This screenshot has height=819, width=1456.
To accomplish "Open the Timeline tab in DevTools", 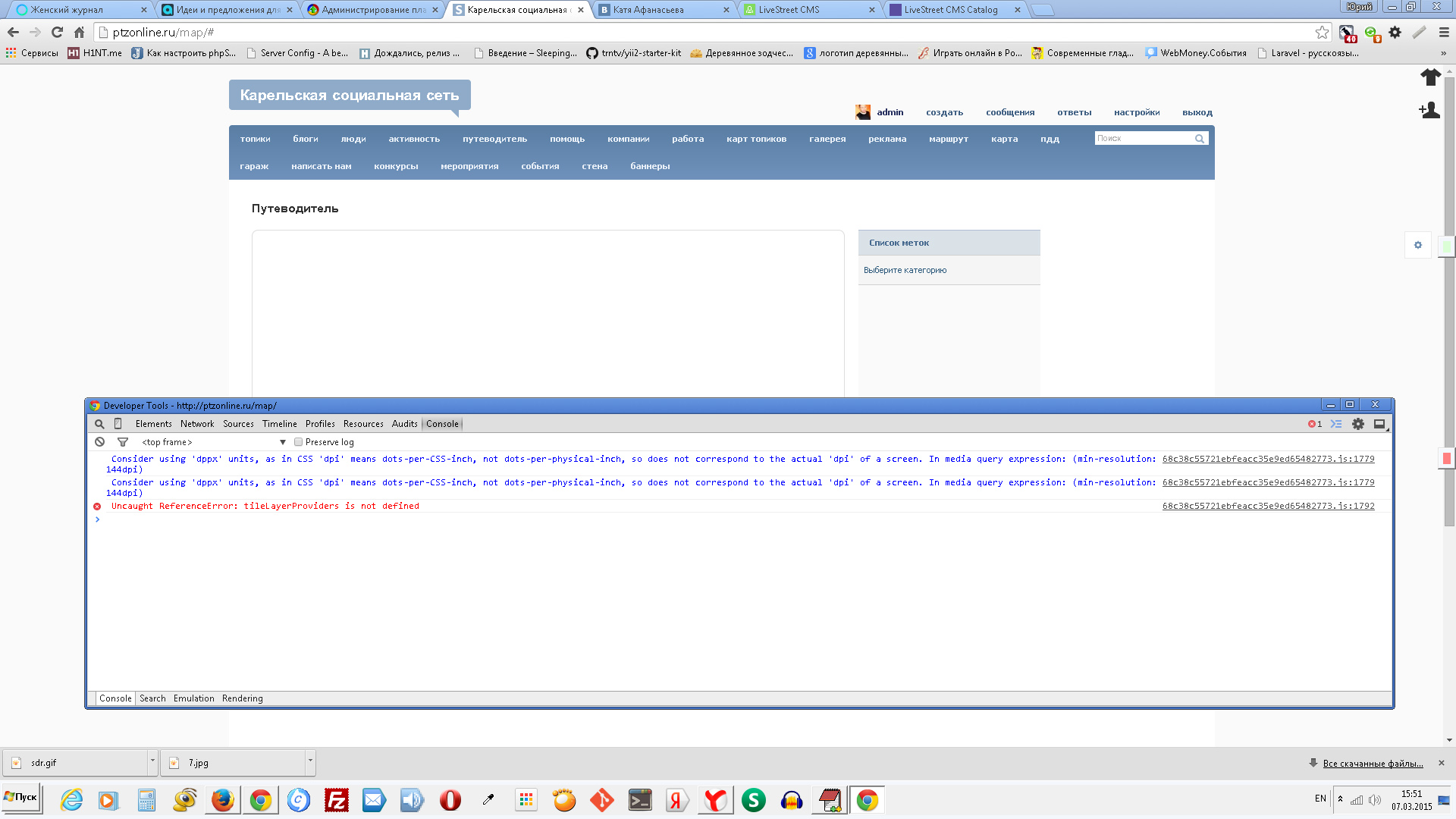I will point(280,424).
